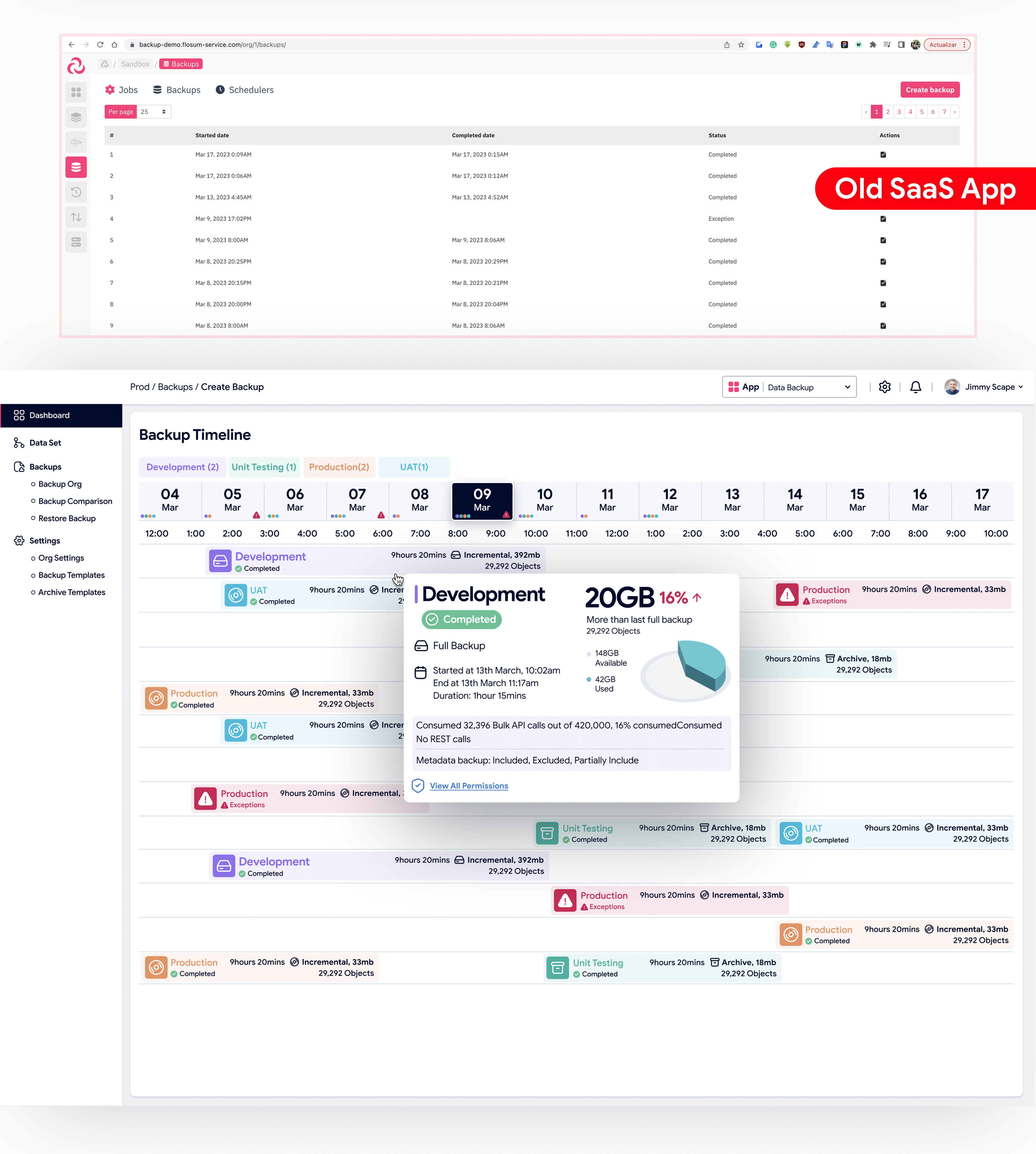1036x1154 pixels.
Task: Select the Unit Testing (1) filter tab
Action: click(x=263, y=467)
